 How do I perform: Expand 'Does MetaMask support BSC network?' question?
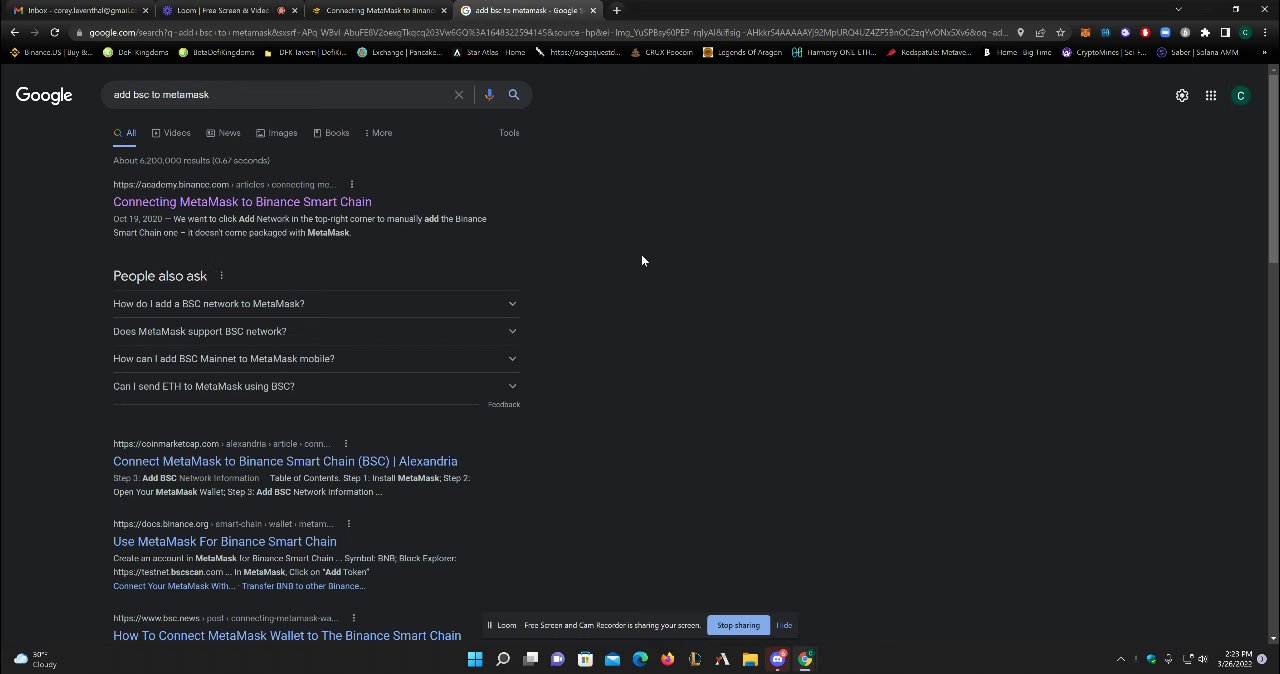coord(316,331)
